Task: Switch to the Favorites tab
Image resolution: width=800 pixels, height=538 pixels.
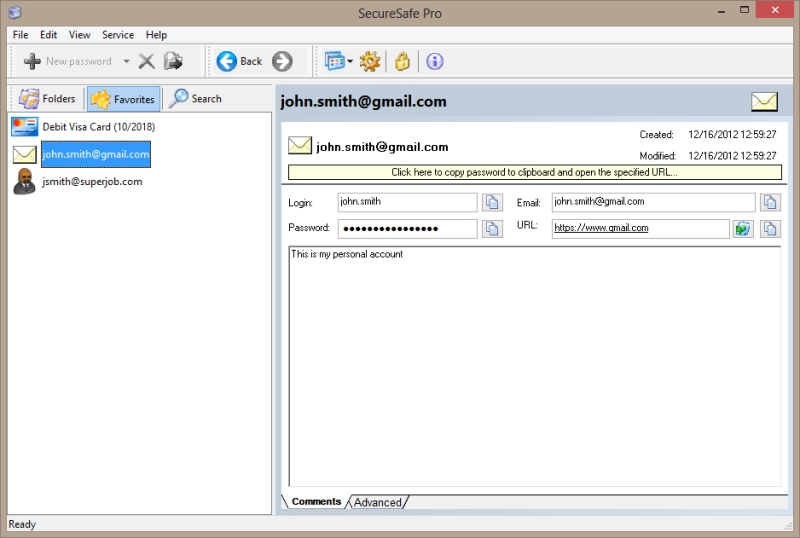Action: (x=123, y=99)
